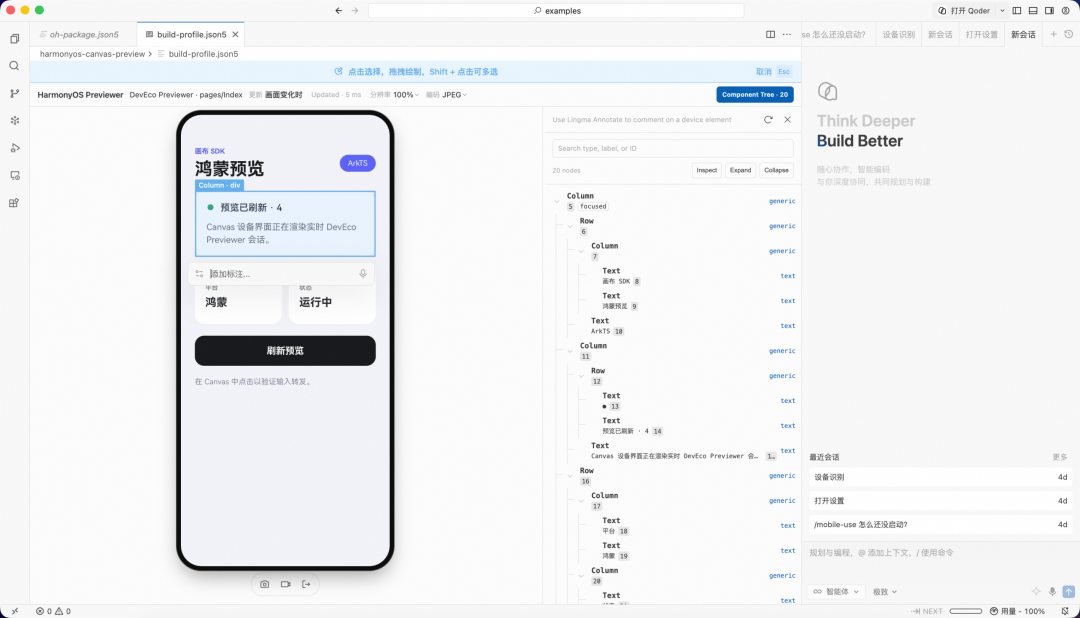Image resolution: width=1080 pixels, height=618 pixels.
Task: Click the annotation settings icon beside 添加标注
Action: coord(200,274)
